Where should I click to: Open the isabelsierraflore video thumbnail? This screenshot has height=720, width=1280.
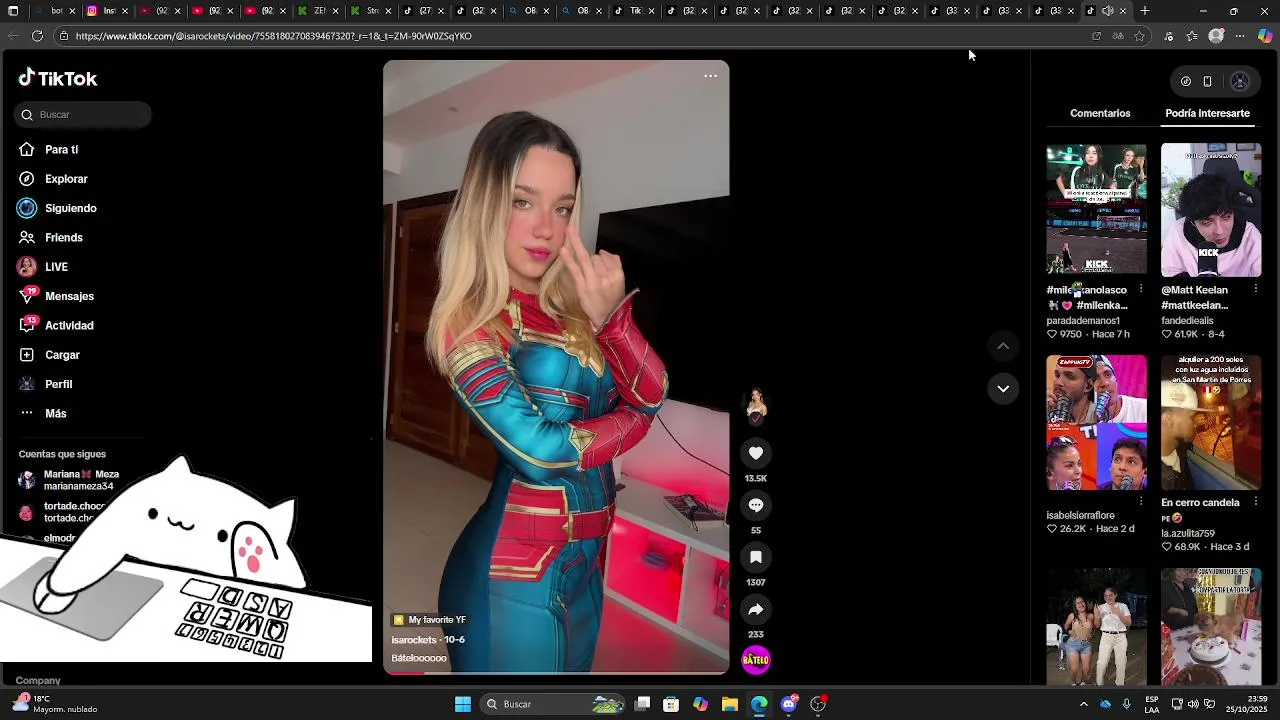[x=1096, y=422]
